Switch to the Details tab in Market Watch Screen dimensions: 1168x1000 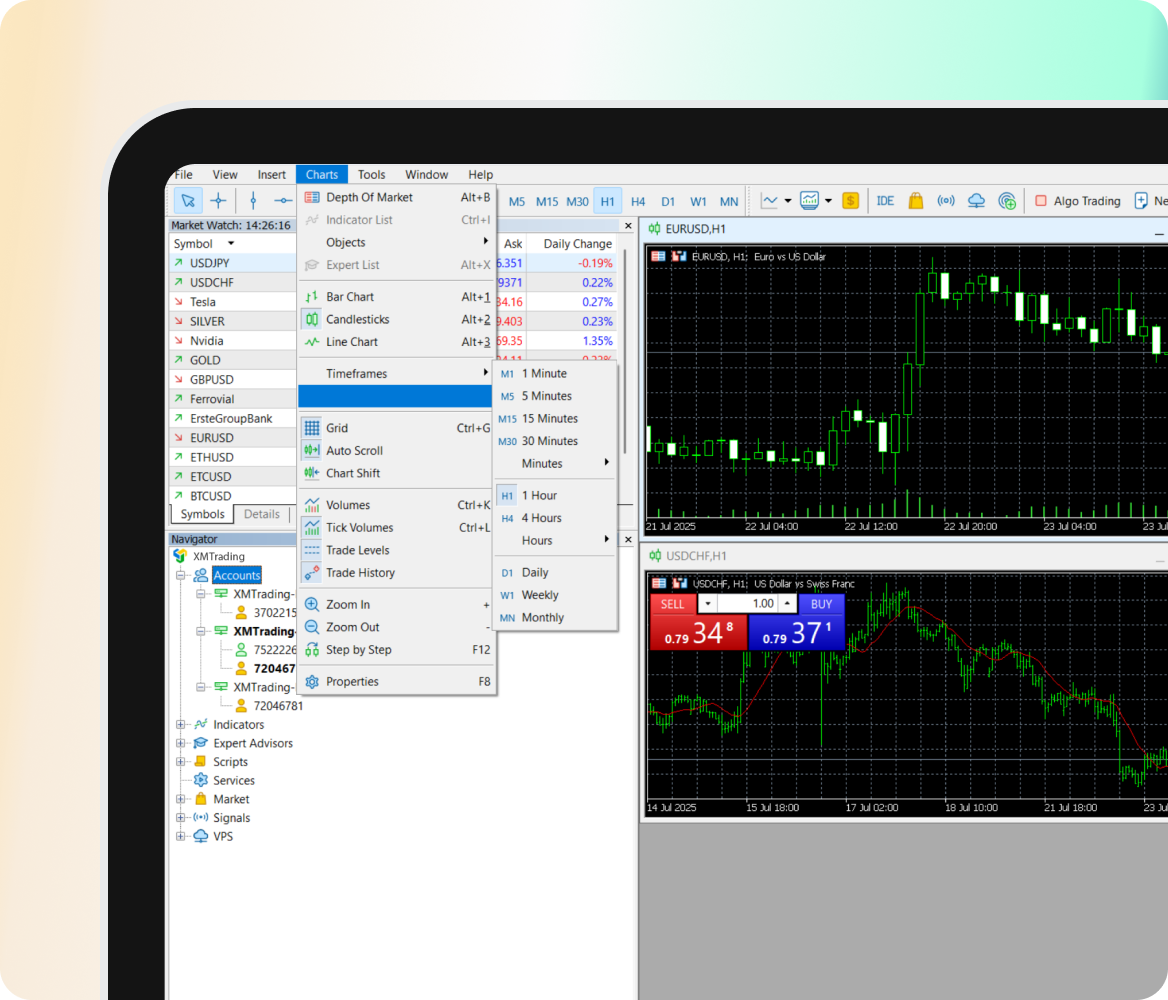(262, 514)
